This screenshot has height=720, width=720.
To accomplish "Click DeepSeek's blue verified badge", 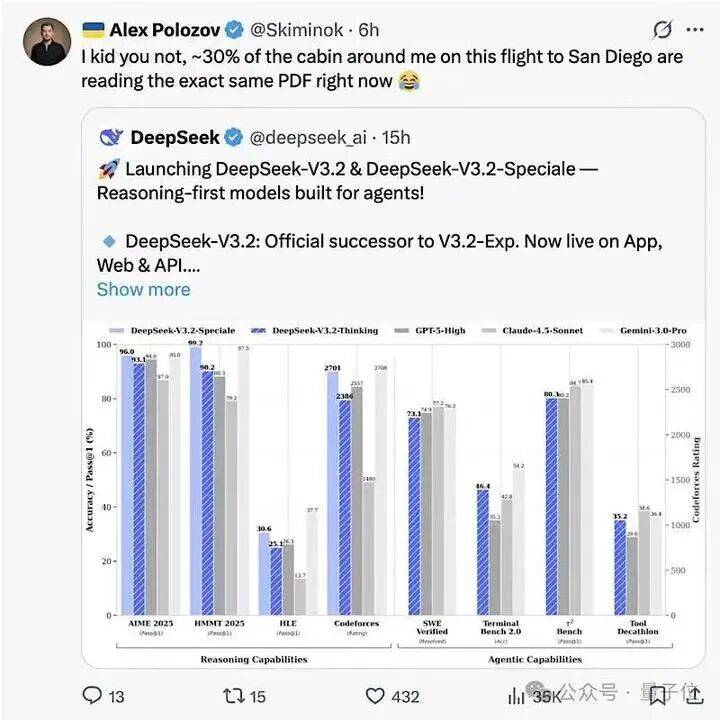I will (x=233, y=137).
